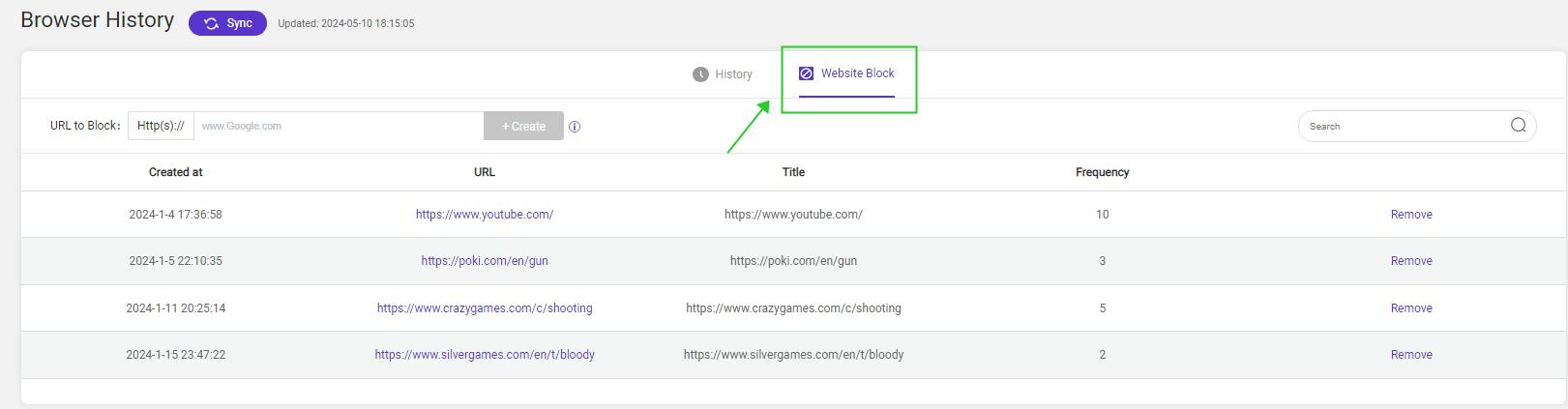Click frequency value 5 for crazygames
The image size is (1568, 409).
[1102, 308]
